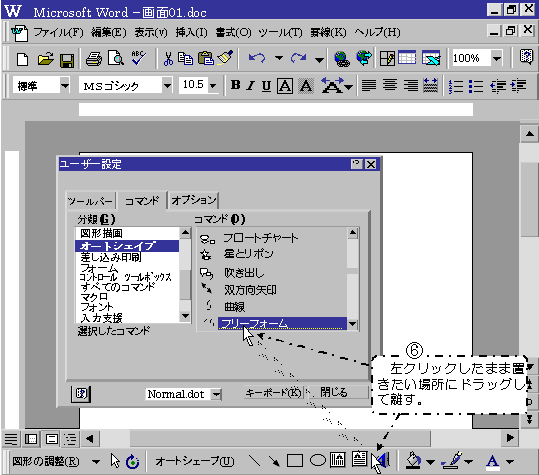This screenshot has height=475, width=539.
Task: Open the オートシェイプ(U) menu
Action: tap(195, 461)
